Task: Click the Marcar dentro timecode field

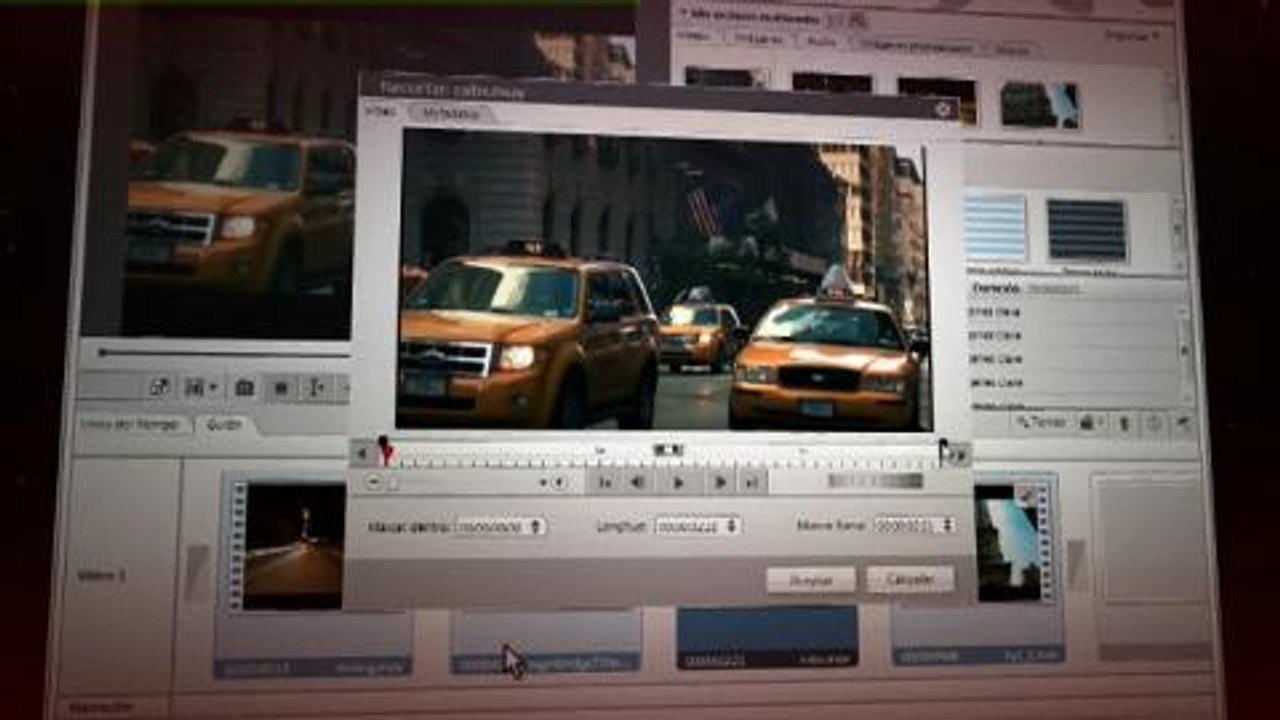Action: (492, 526)
